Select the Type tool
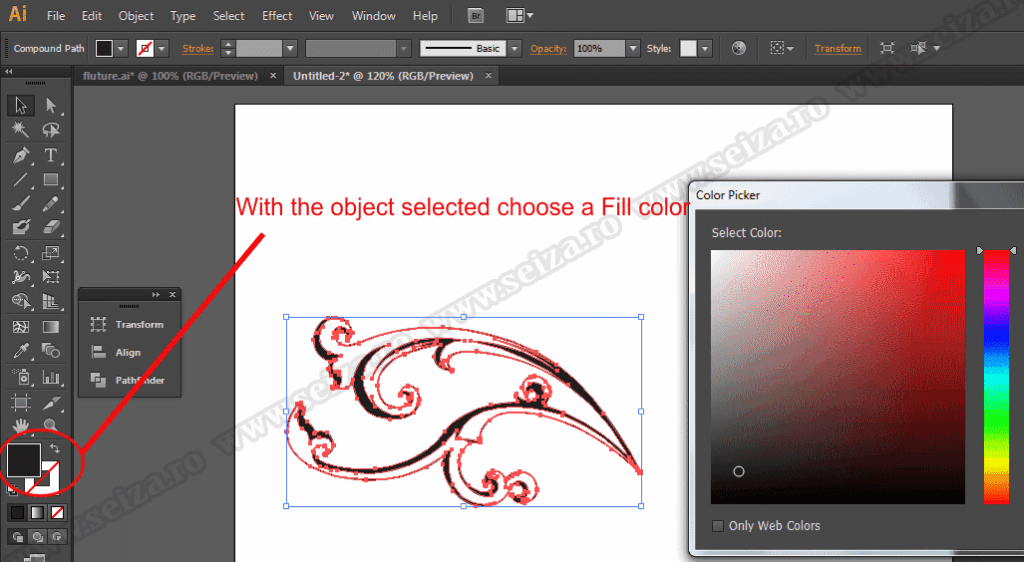 (51, 155)
